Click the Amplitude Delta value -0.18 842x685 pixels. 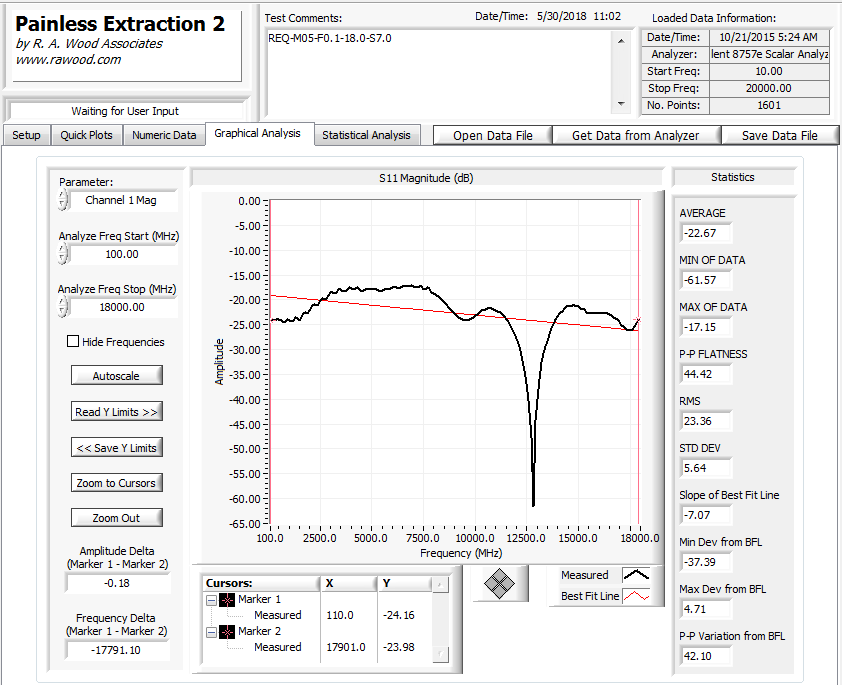pyautogui.click(x=117, y=583)
